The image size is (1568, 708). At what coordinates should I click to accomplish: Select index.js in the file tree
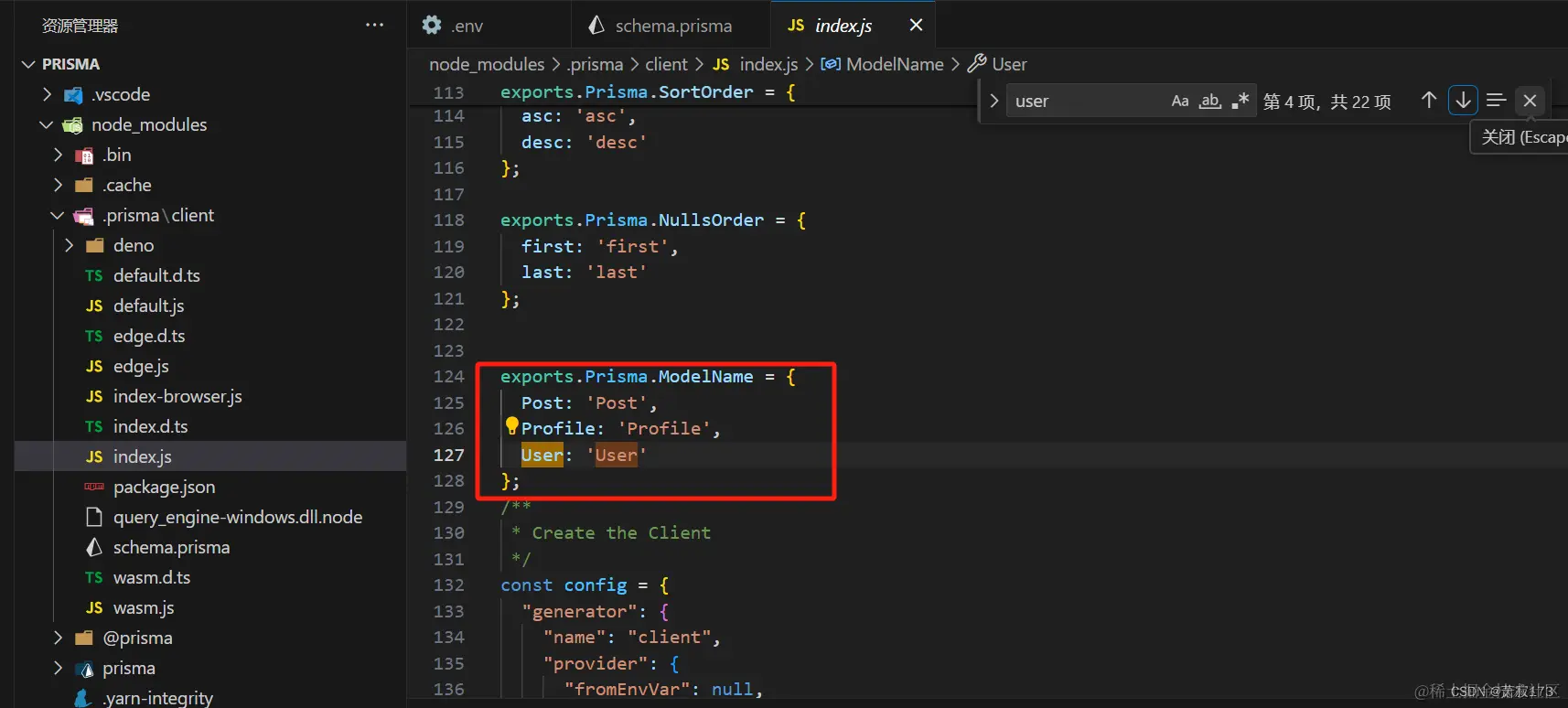[210, 456]
